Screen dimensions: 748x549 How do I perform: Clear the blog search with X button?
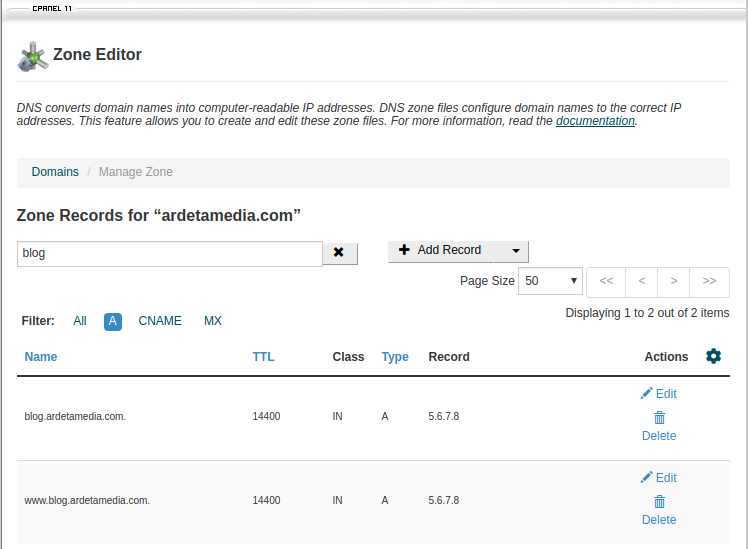(339, 253)
